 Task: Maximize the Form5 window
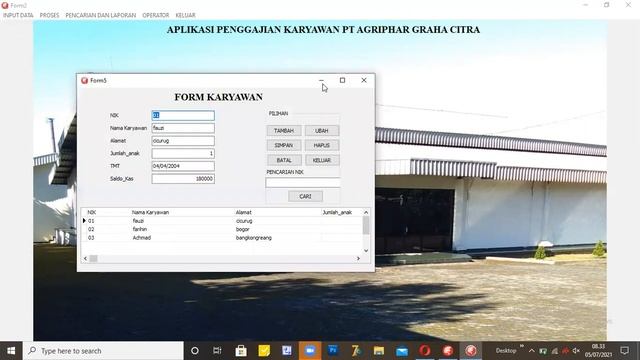pos(342,80)
